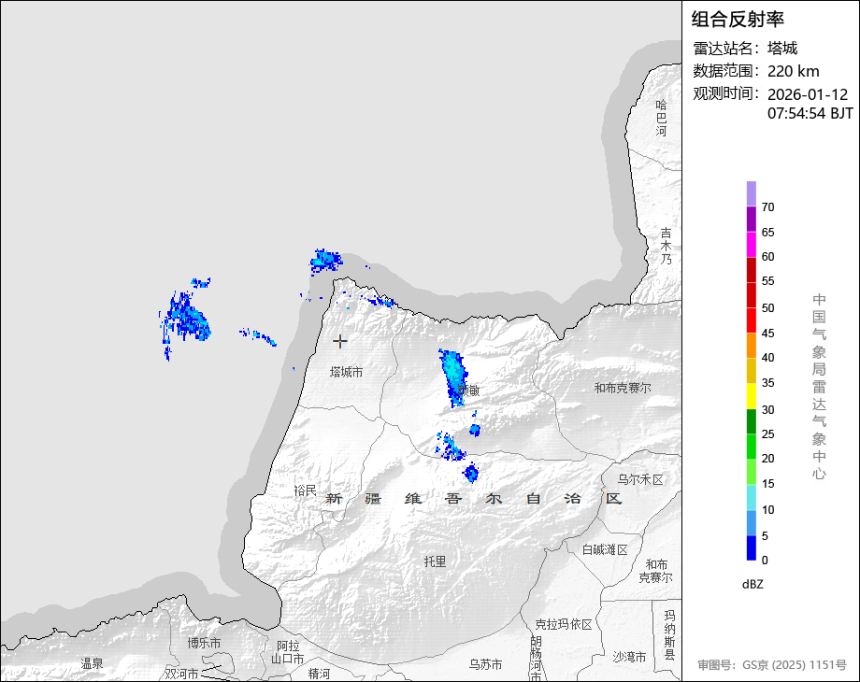Click the legend value 35
The width and height of the screenshot is (860, 682).
tap(768, 383)
